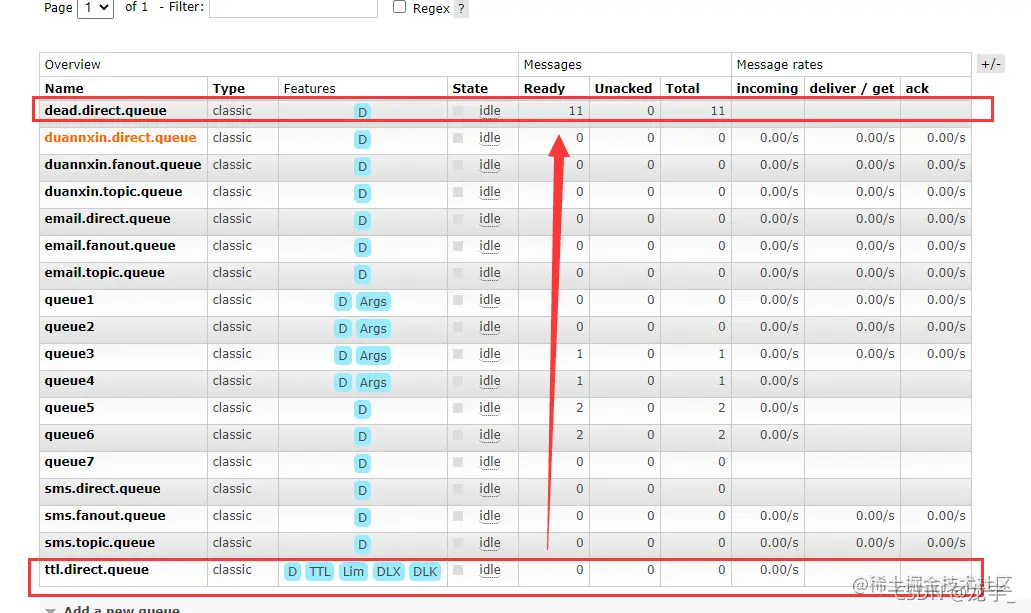
Task: Open queue6 details
Action: [69, 434]
